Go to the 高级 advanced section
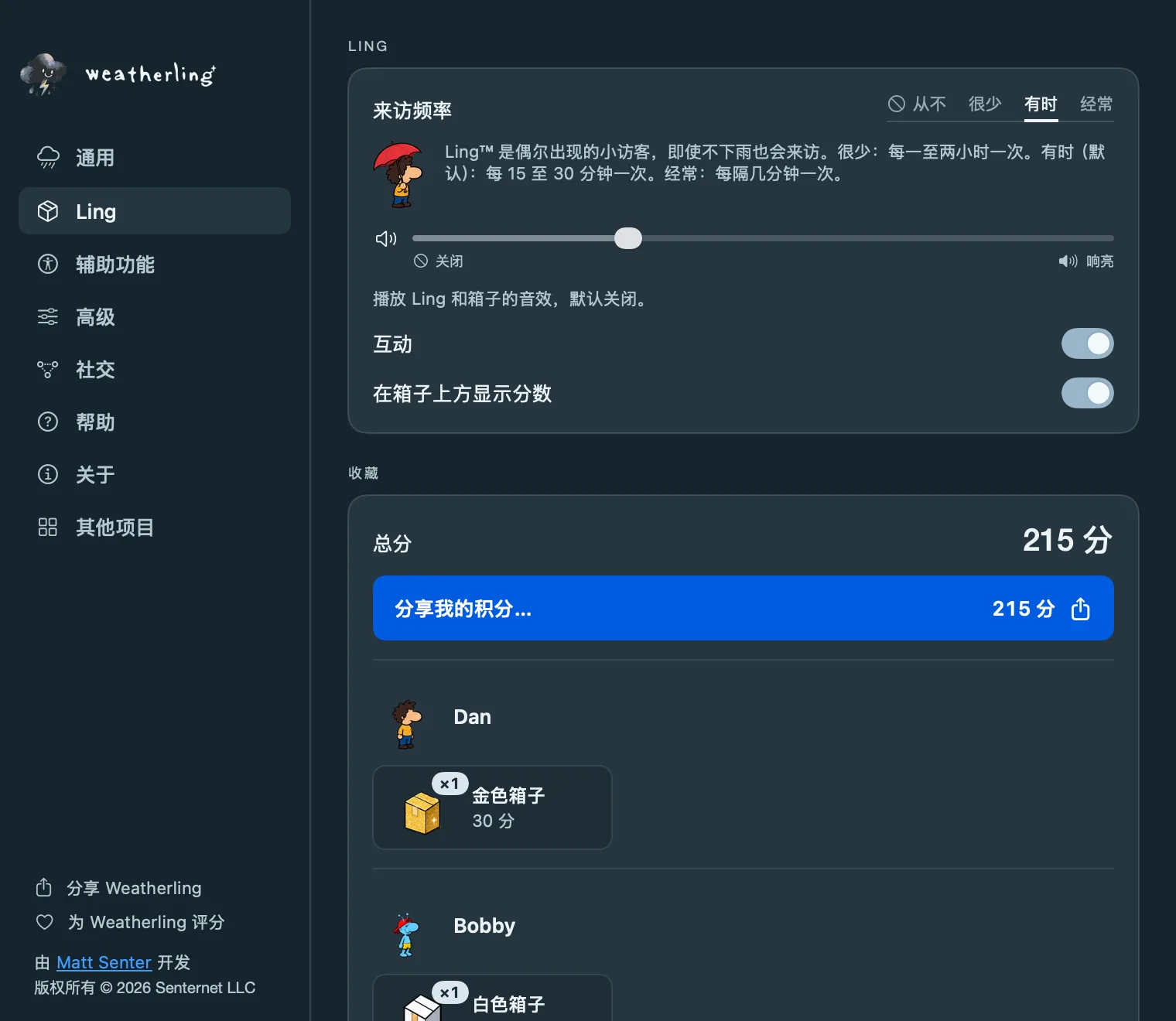Image resolution: width=1176 pixels, height=1021 pixels. pos(155,317)
